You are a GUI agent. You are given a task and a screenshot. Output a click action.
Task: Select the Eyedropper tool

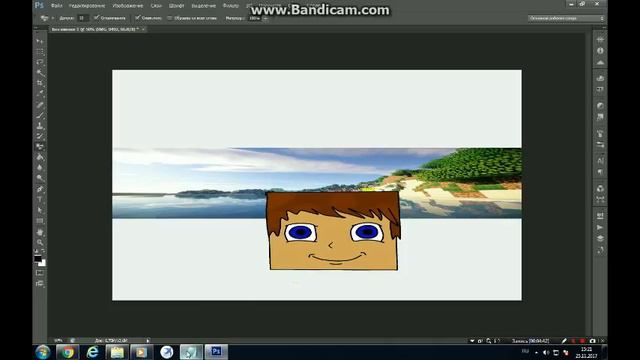coord(40,93)
